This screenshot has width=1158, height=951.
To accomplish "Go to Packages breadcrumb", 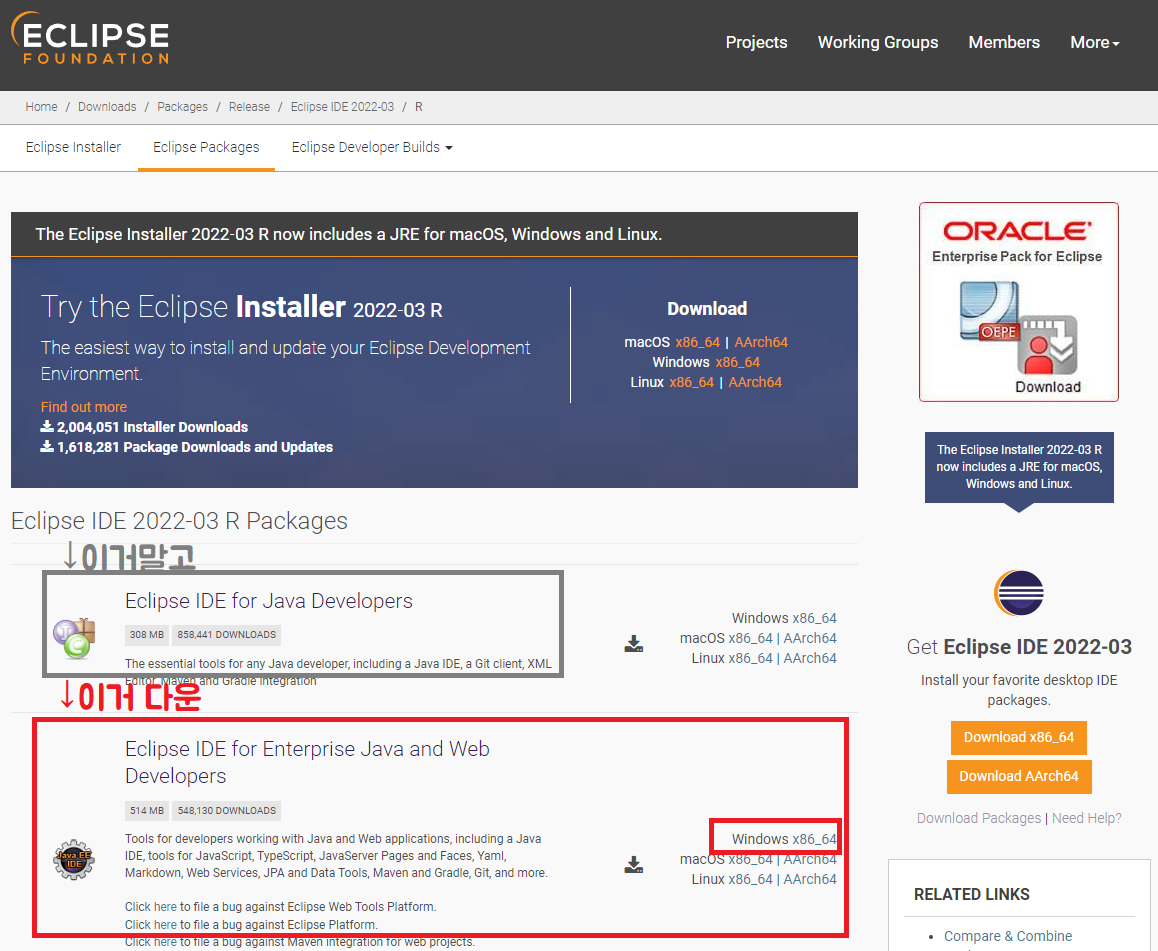I will click(182, 106).
